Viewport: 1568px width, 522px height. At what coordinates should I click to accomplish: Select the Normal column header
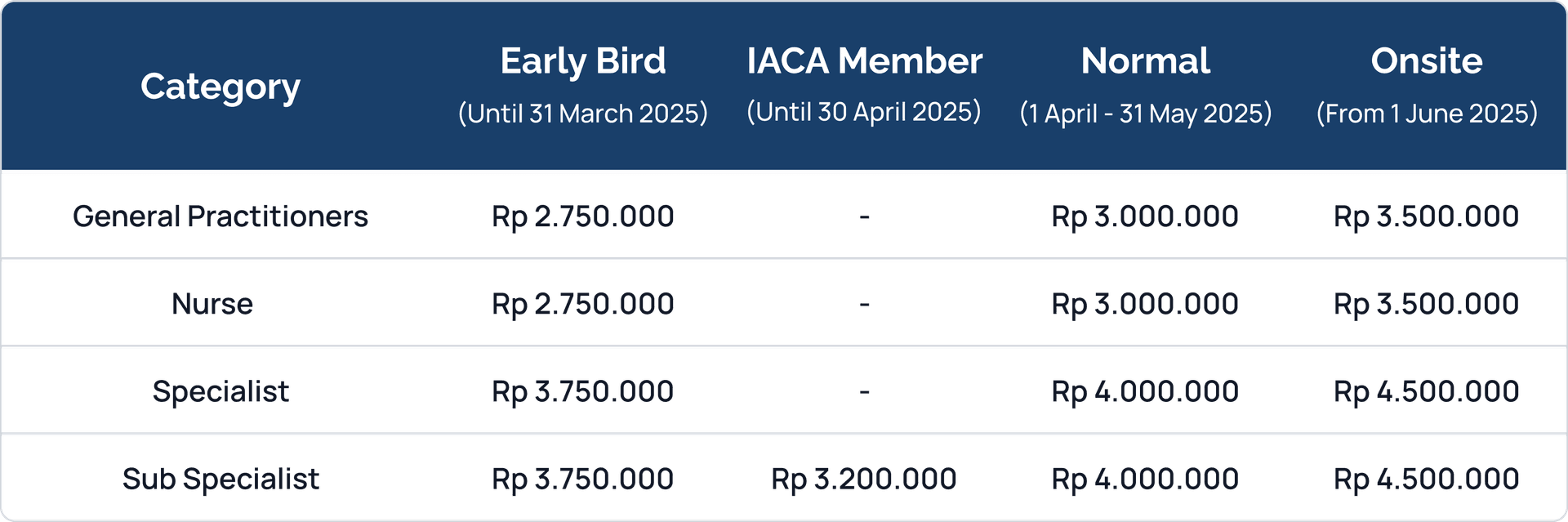click(x=1146, y=60)
